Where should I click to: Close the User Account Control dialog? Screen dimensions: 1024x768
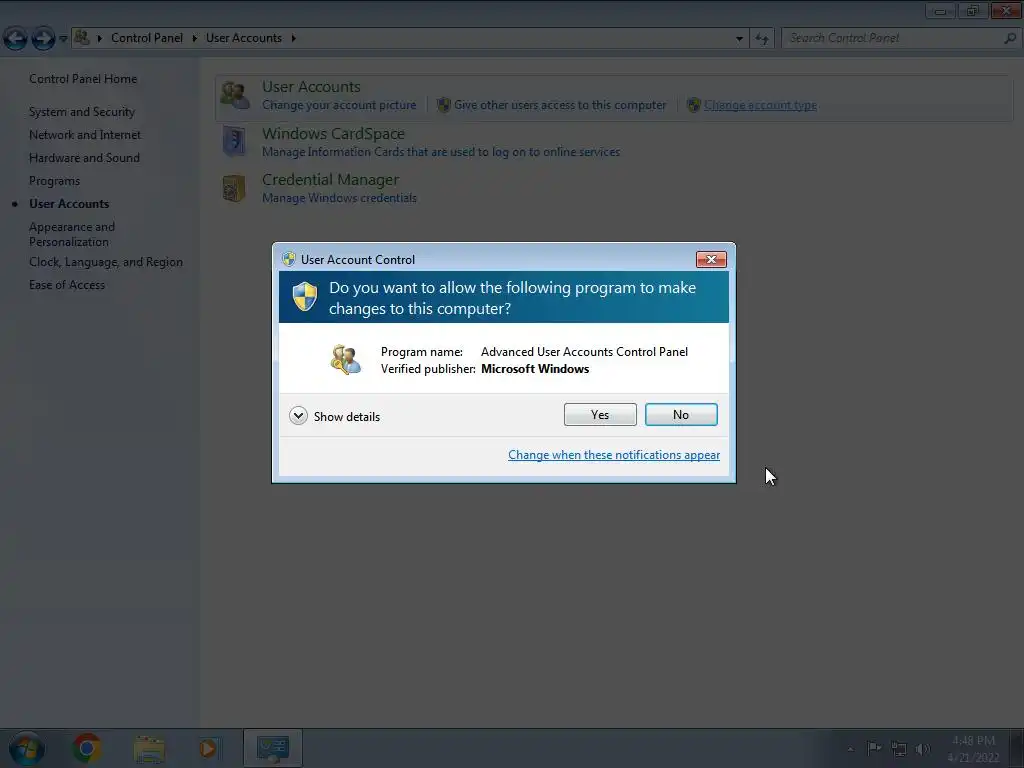(711, 259)
